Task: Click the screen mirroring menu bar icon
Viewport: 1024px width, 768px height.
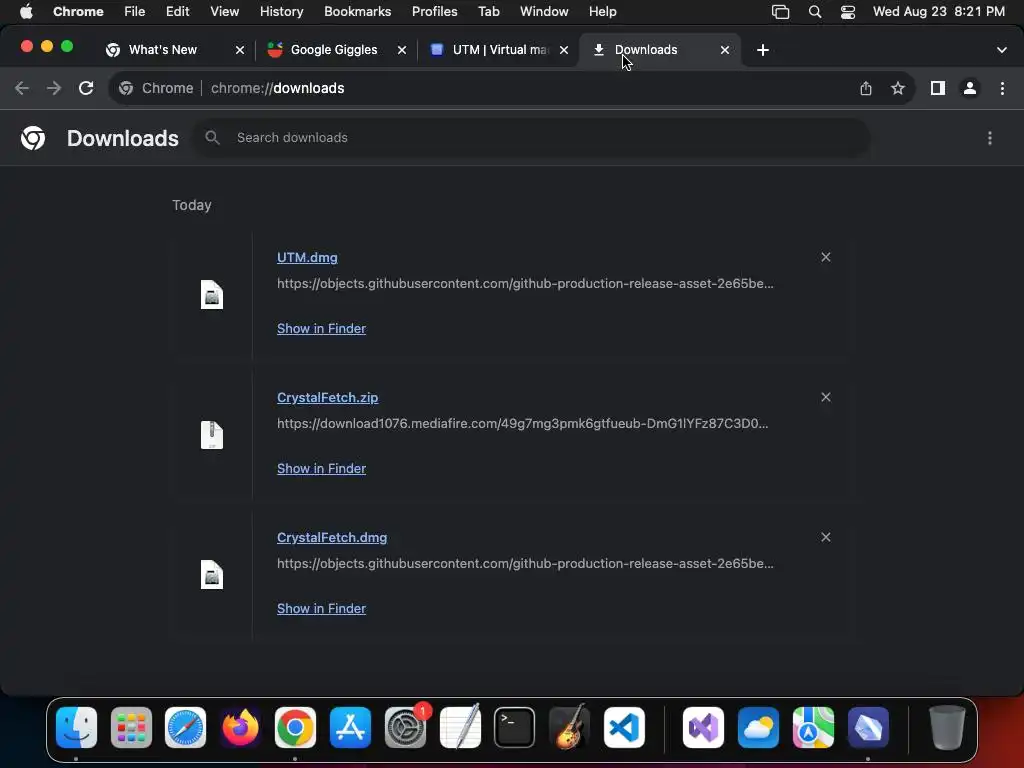Action: (780, 12)
